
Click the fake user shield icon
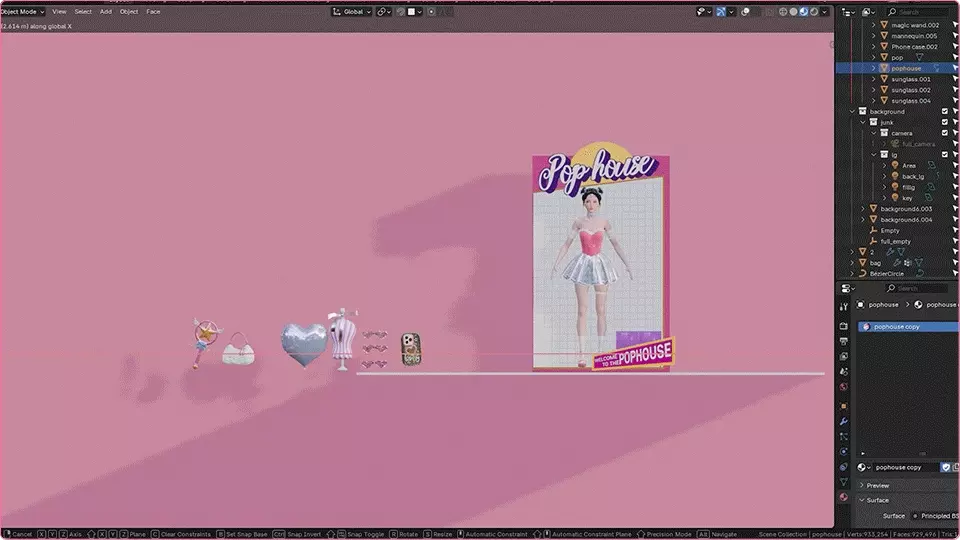click(x=946, y=467)
